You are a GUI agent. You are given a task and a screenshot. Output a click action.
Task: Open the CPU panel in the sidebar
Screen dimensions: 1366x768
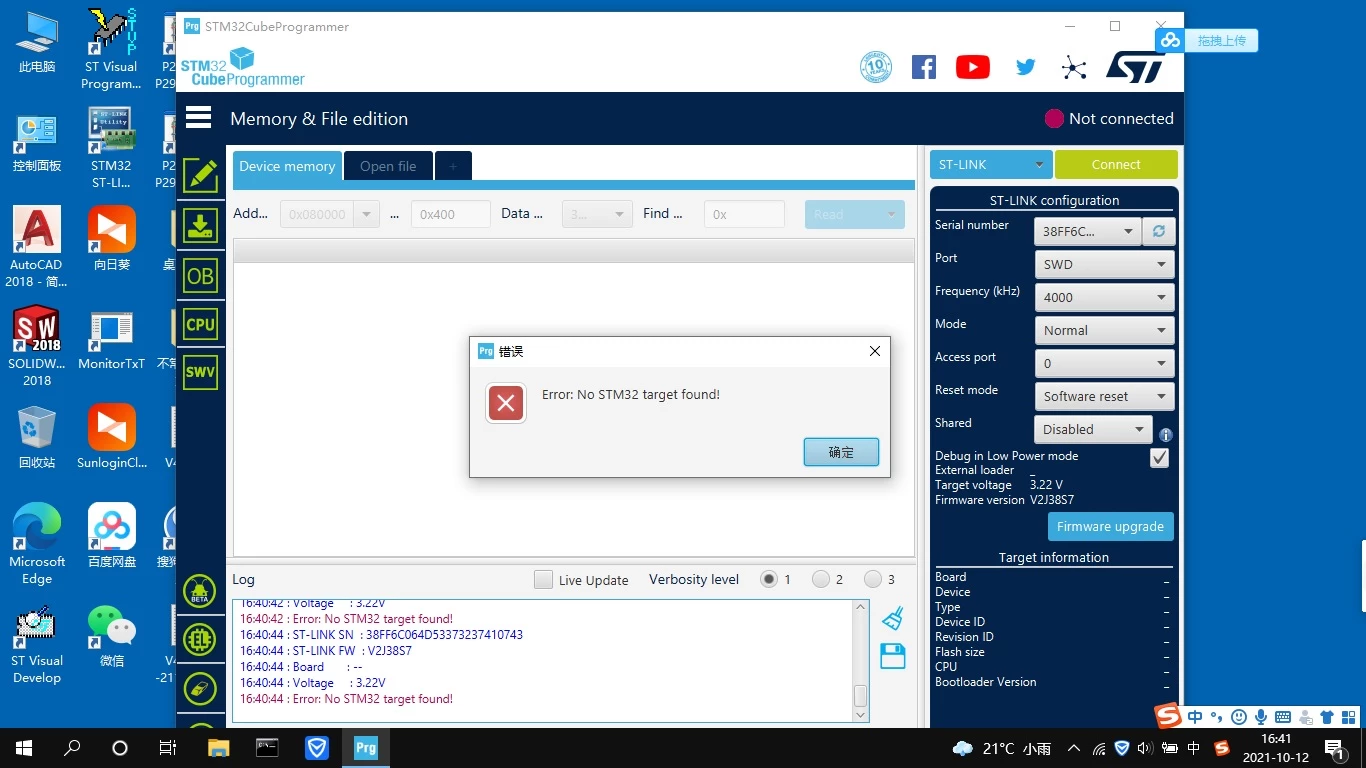(200, 324)
